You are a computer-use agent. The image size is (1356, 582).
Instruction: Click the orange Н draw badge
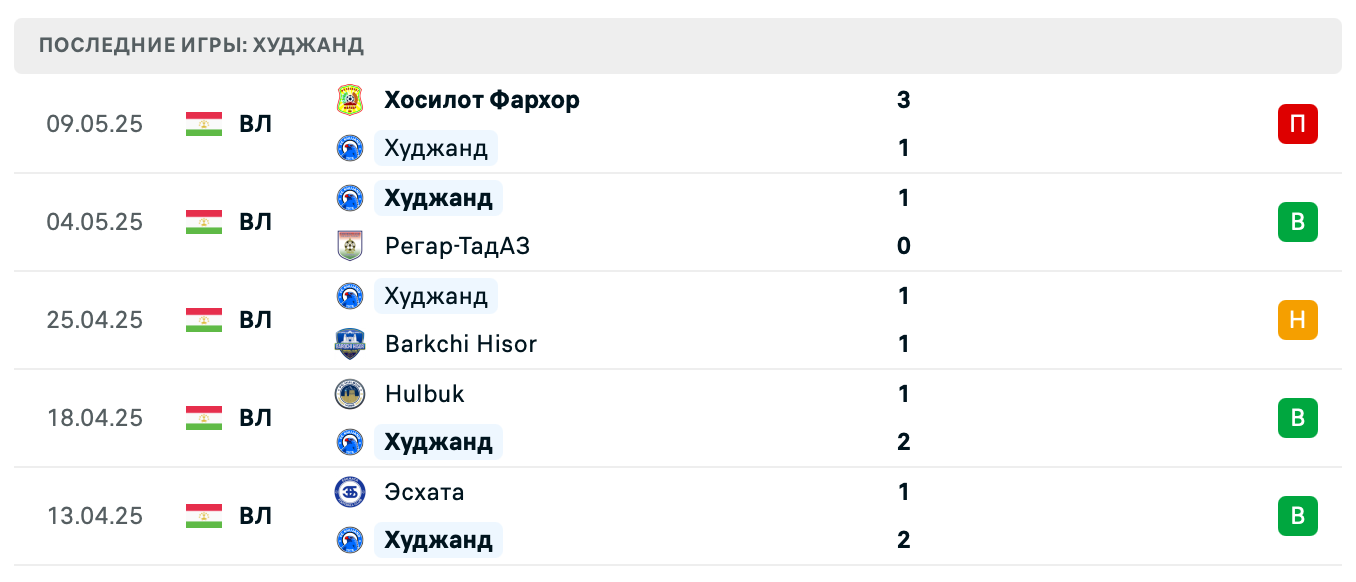tap(1297, 320)
